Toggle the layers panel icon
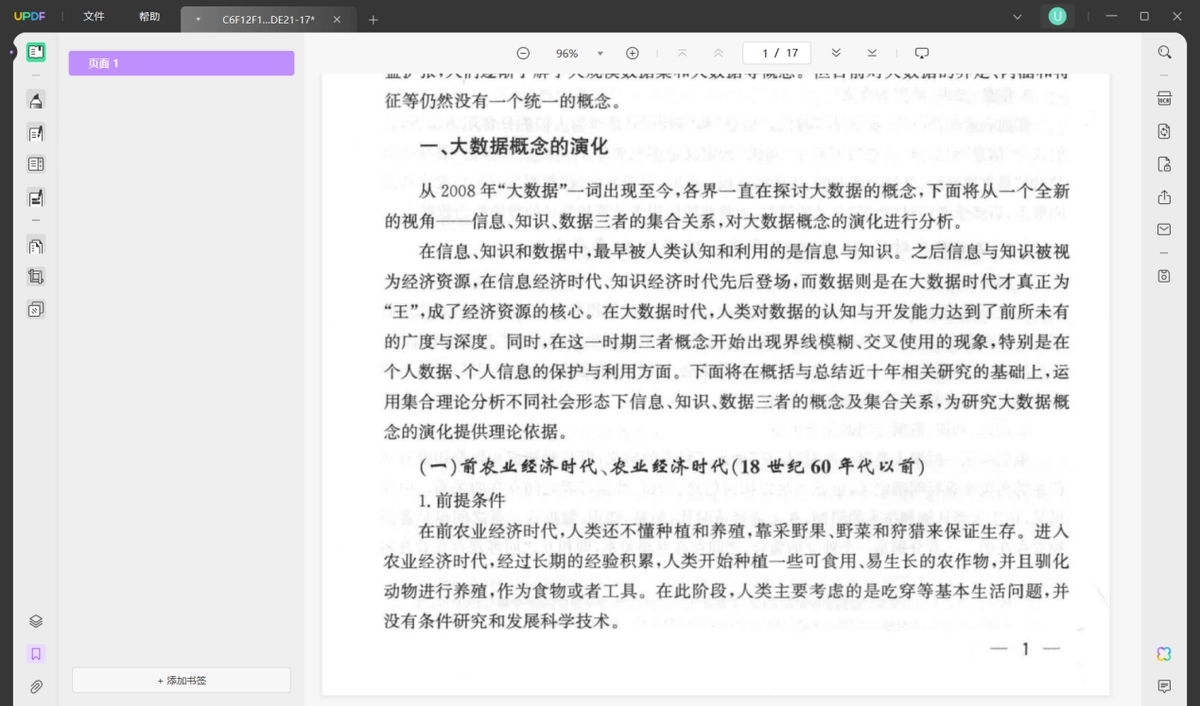Screen dimensions: 1200x706 [x=36, y=621]
